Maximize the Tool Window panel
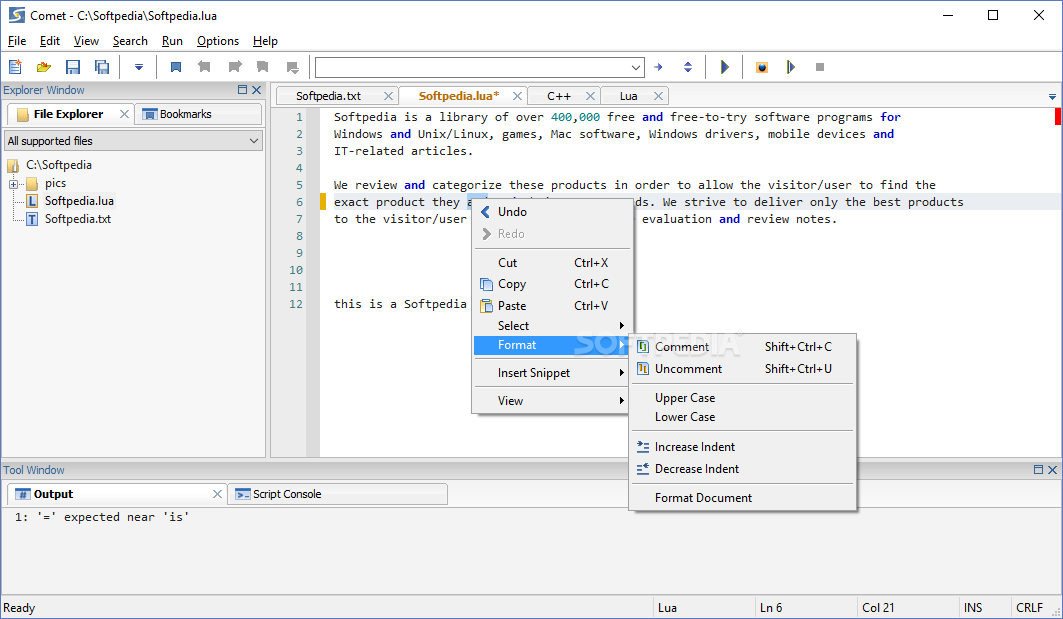The height and width of the screenshot is (619, 1063). point(1038,469)
